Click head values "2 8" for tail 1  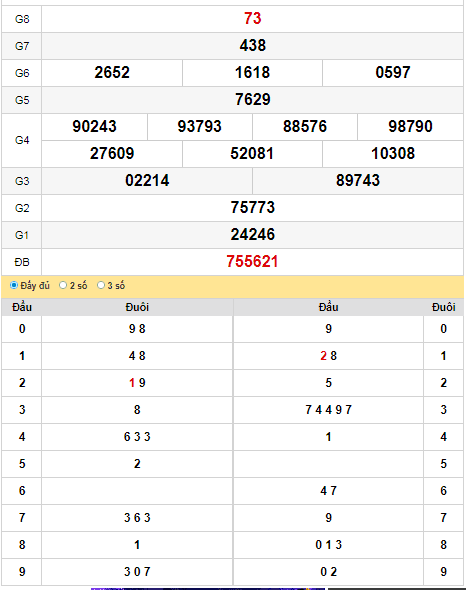point(329,356)
